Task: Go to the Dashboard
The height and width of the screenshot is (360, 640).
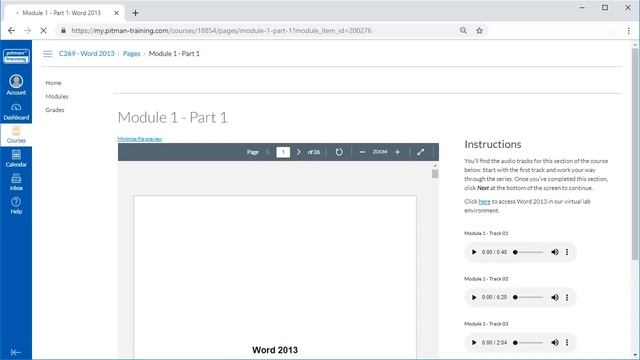Action: 16,111
